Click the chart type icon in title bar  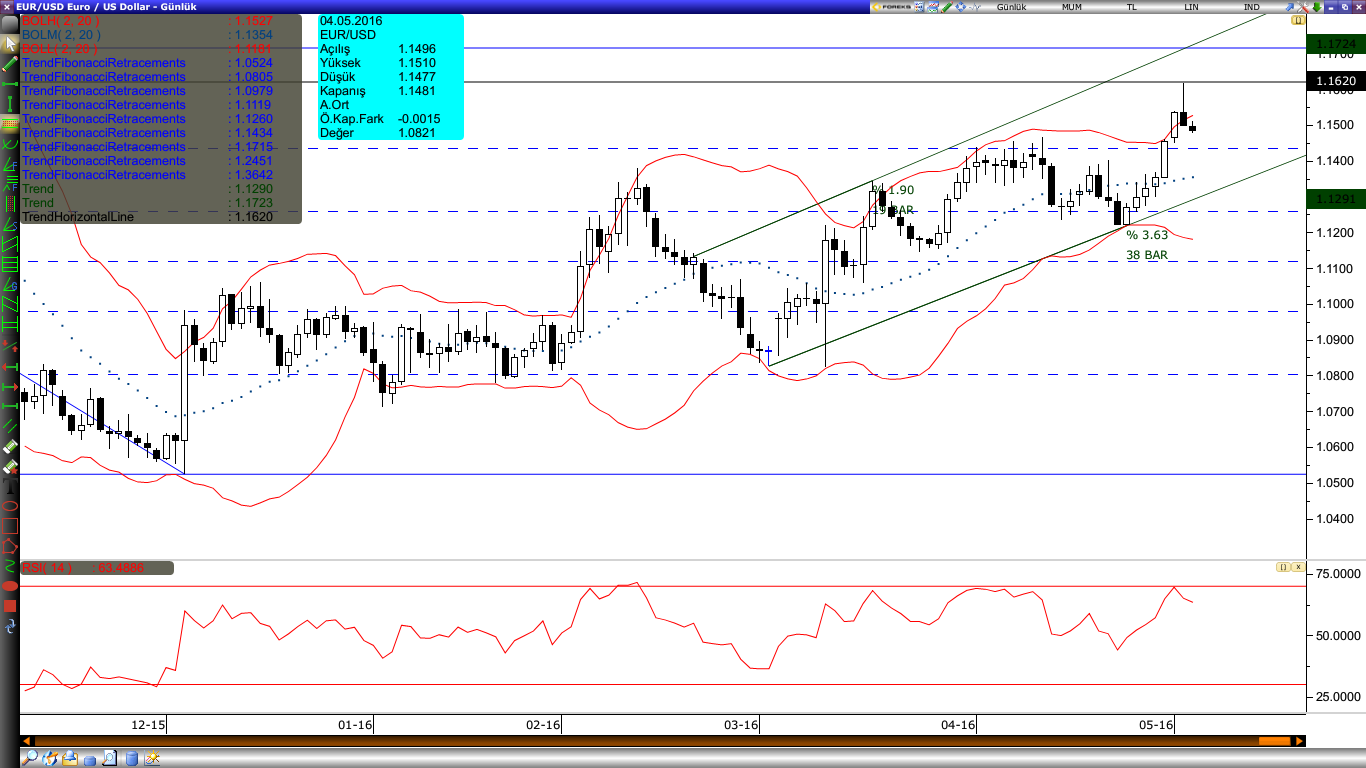click(933, 7)
